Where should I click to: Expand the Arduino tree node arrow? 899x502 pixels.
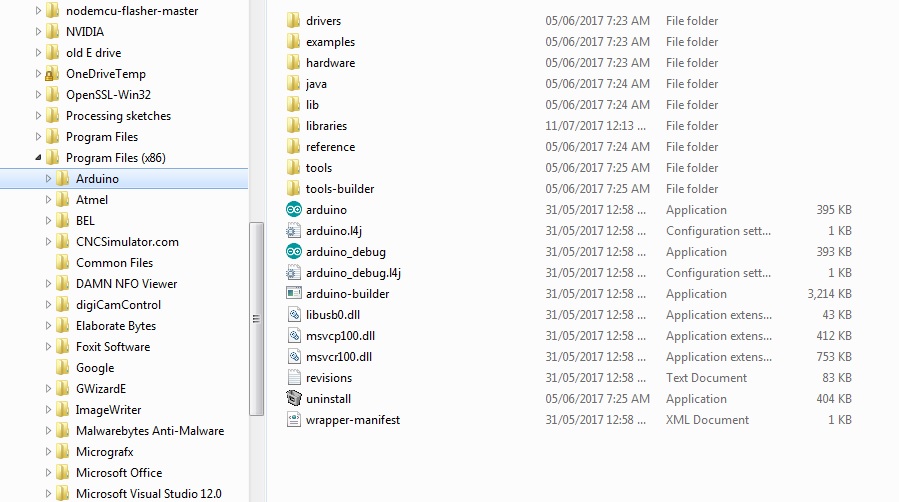pos(48,179)
